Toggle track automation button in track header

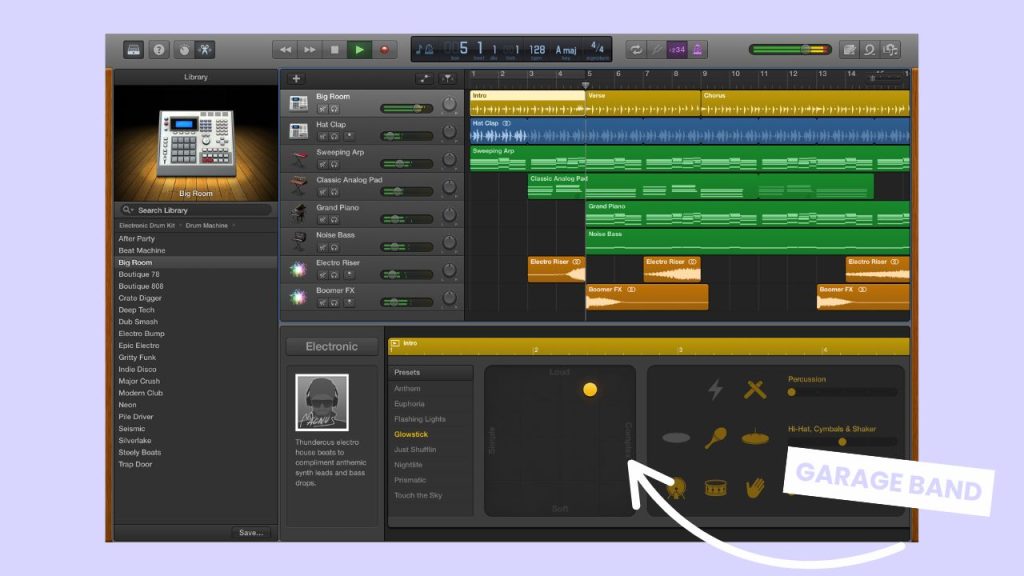click(424, 78)
